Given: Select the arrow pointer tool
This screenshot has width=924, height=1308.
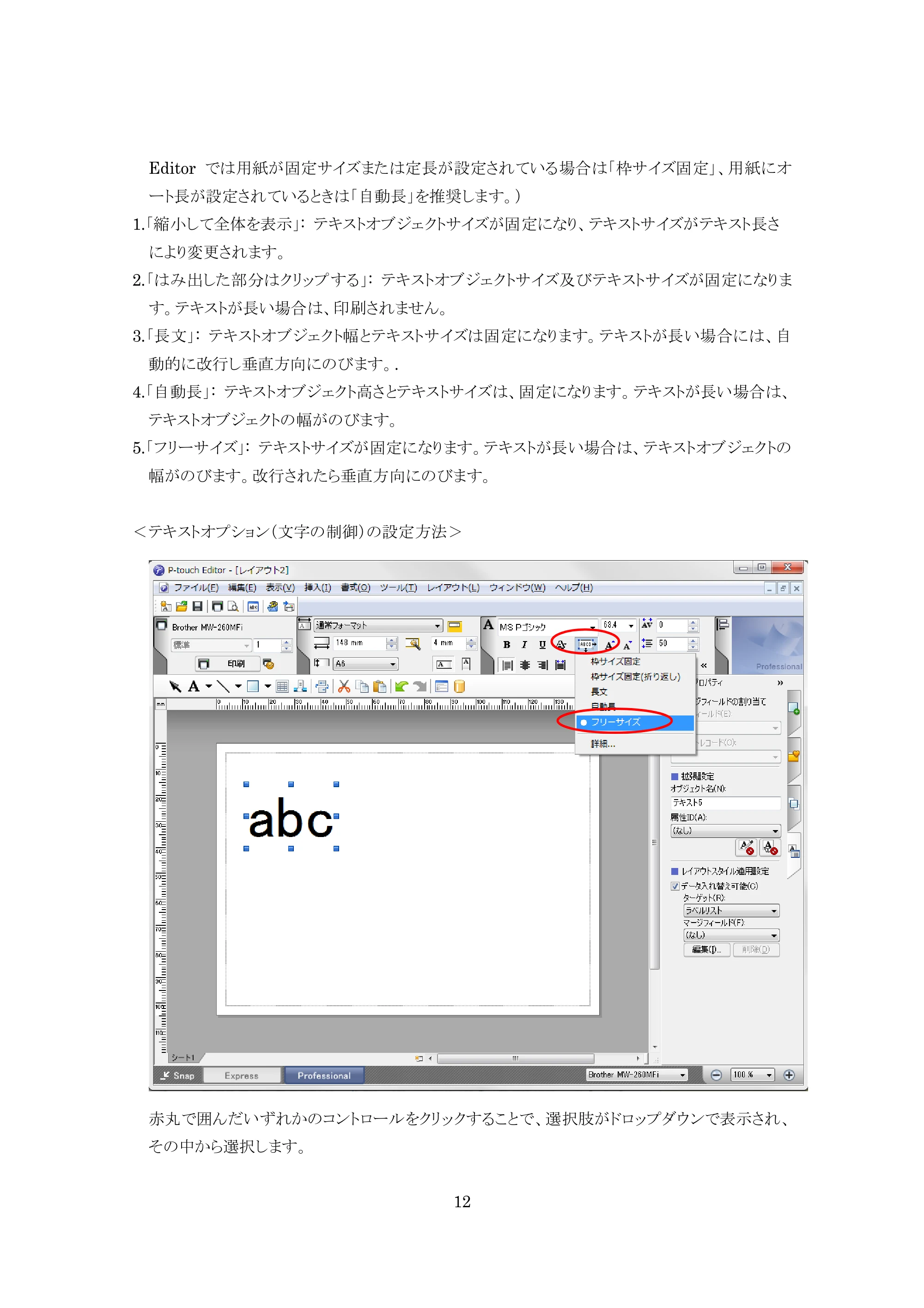Looking at the screenshot, I should (x=175, y=686).
